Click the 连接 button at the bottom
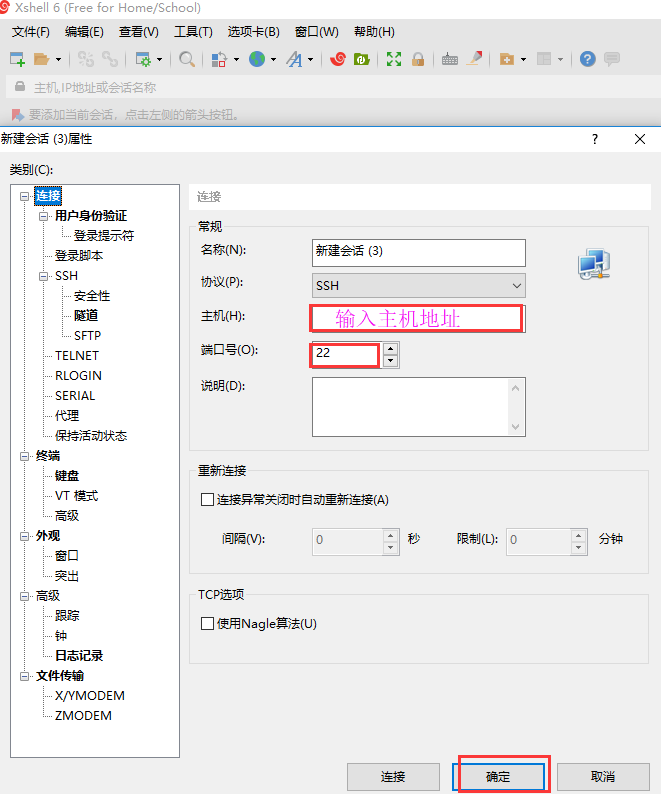This screenshot has width=661, height=794. click(393, 777)
